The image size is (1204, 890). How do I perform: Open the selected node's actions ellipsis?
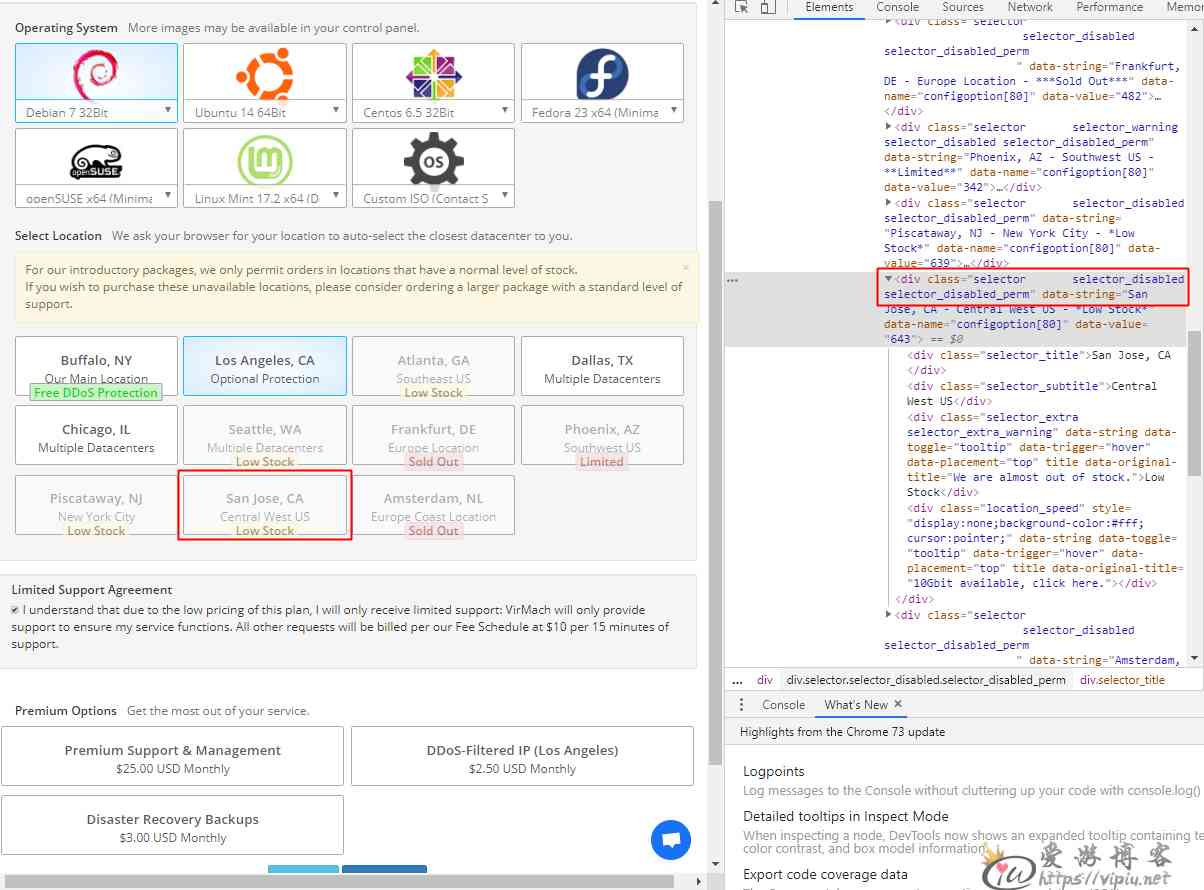click(733, 280)
